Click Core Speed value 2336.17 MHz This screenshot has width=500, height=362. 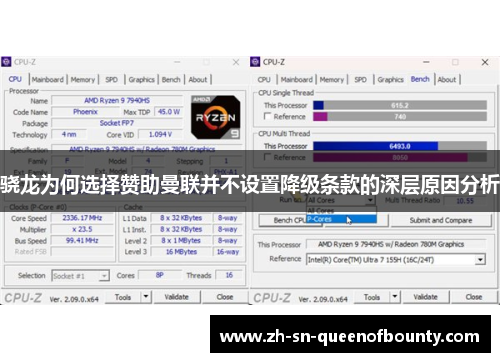coord(82,218)
